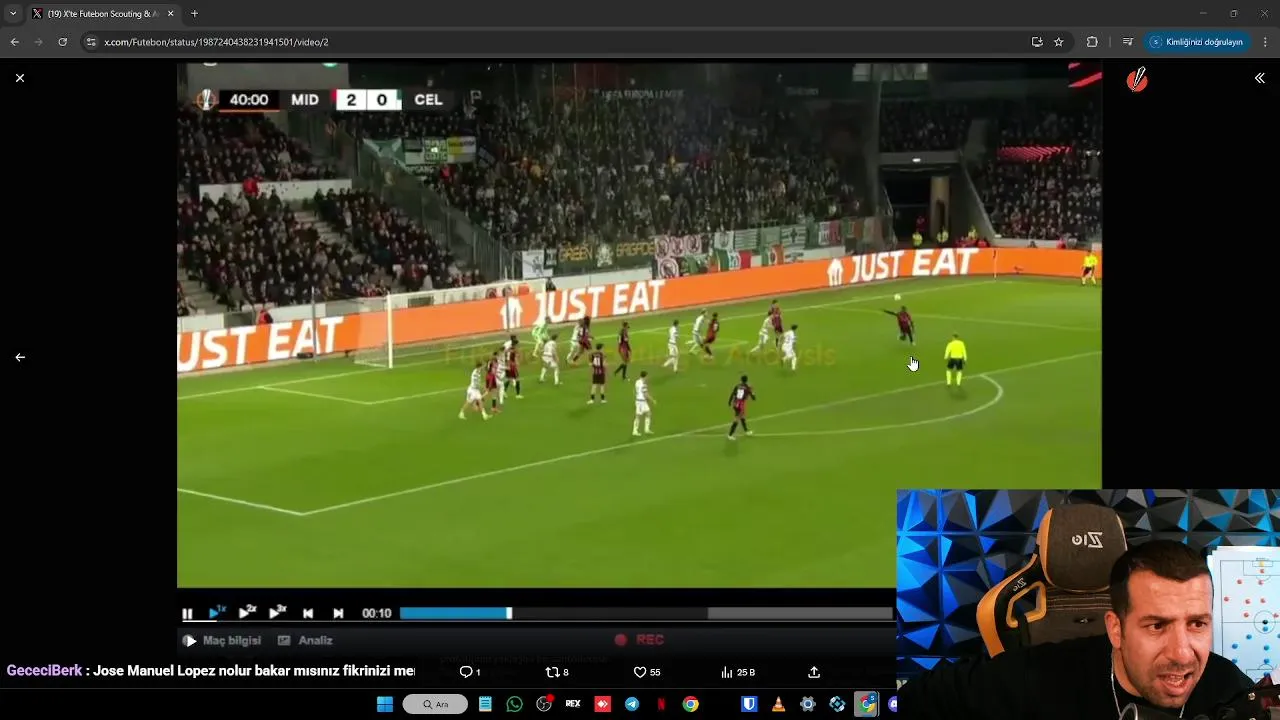Skip to next clip
1280x720 pixels.
pyautogui.click(x=338, y=613)
